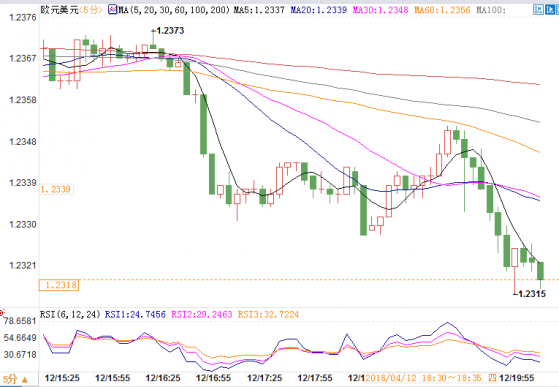The image size is (559, 387).
Task: Click the 12/16:55 time axis label
Action: click(x=214, y=378)
